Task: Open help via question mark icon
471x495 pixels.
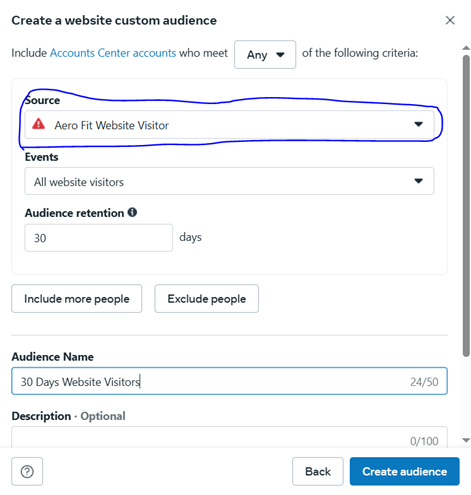Action: (27, 471)
